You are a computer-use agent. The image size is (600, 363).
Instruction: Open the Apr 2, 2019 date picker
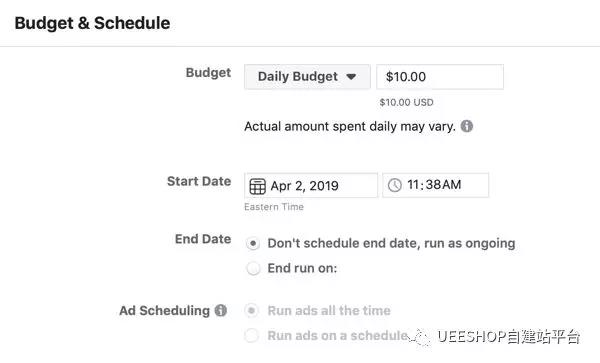[x=311, y=186]
